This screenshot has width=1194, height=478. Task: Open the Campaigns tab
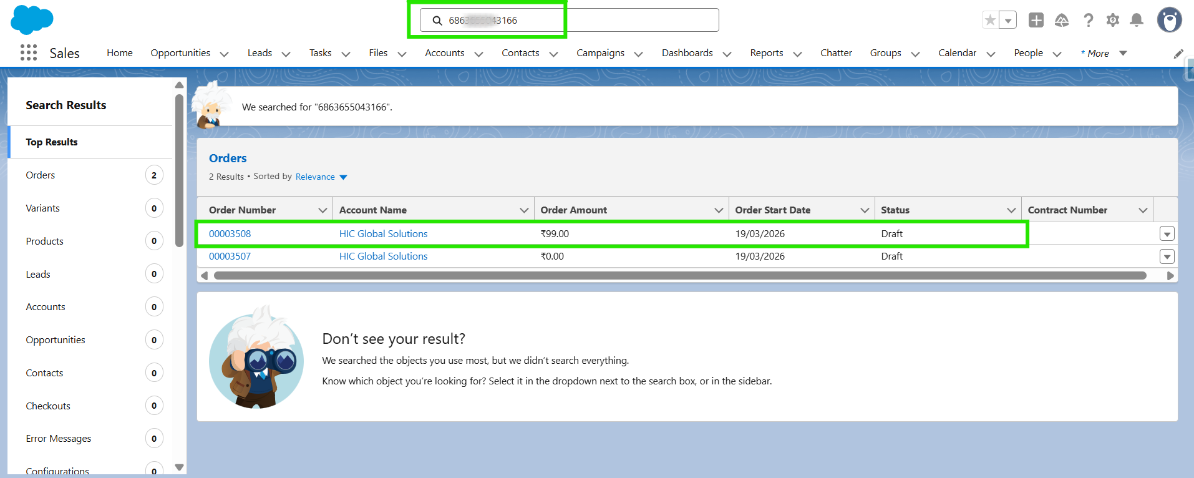click(x=600, y=53)
